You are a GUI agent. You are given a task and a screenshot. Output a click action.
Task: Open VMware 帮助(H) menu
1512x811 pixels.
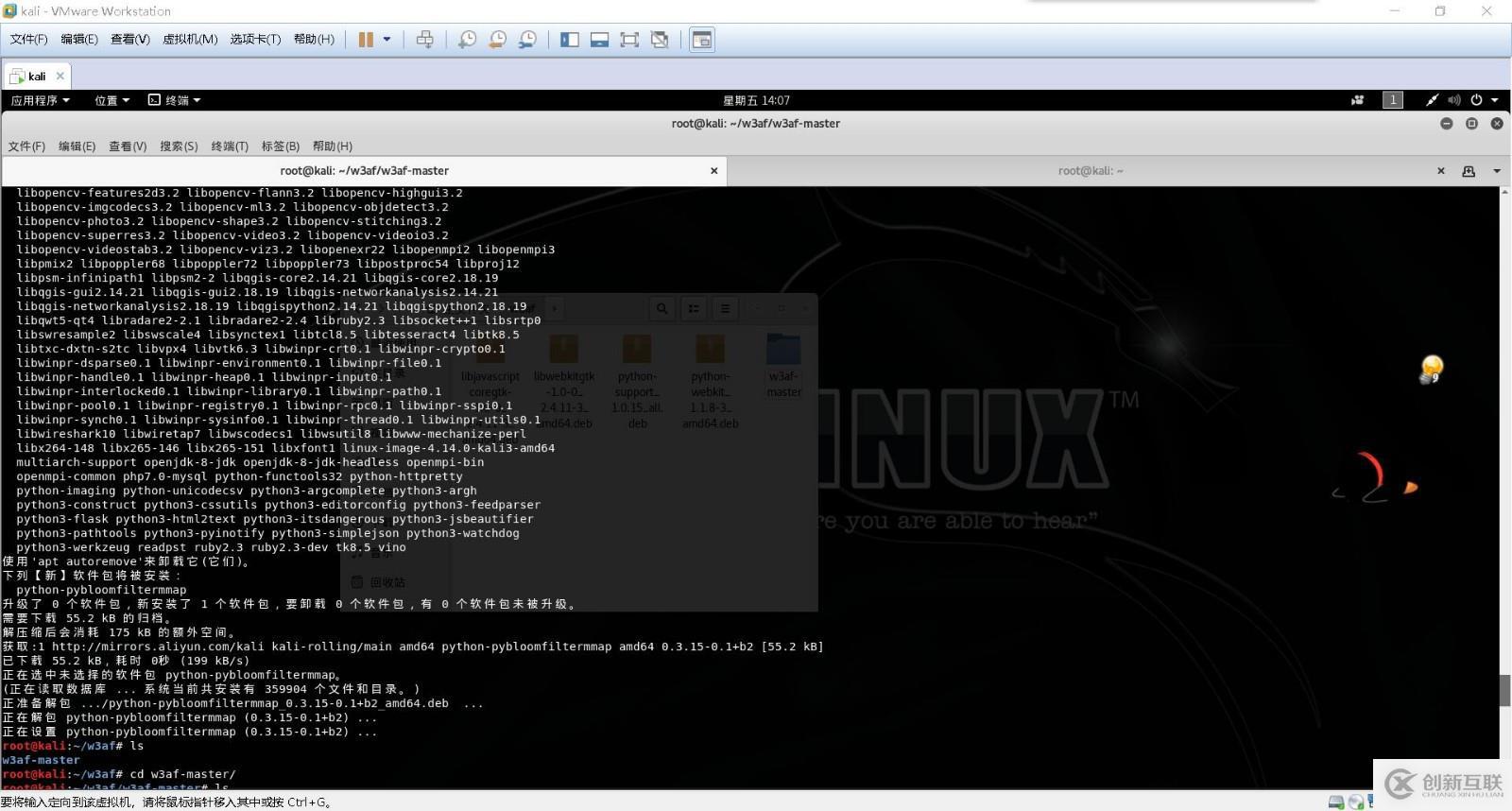point(314,40)
